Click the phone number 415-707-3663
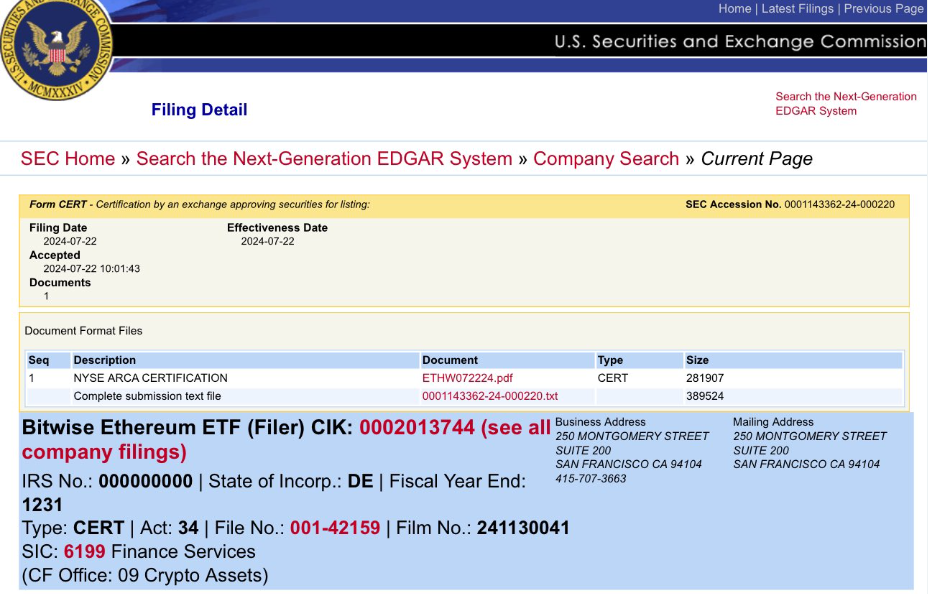The height and width of the screenshot is (594, 928). (x=591, y=478)
